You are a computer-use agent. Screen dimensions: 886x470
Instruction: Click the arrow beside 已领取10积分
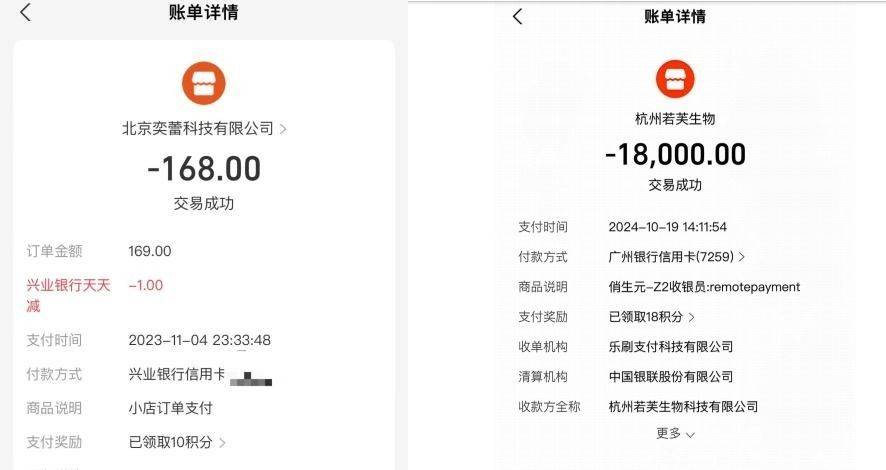pyautogui.click(x=222, y=442)
